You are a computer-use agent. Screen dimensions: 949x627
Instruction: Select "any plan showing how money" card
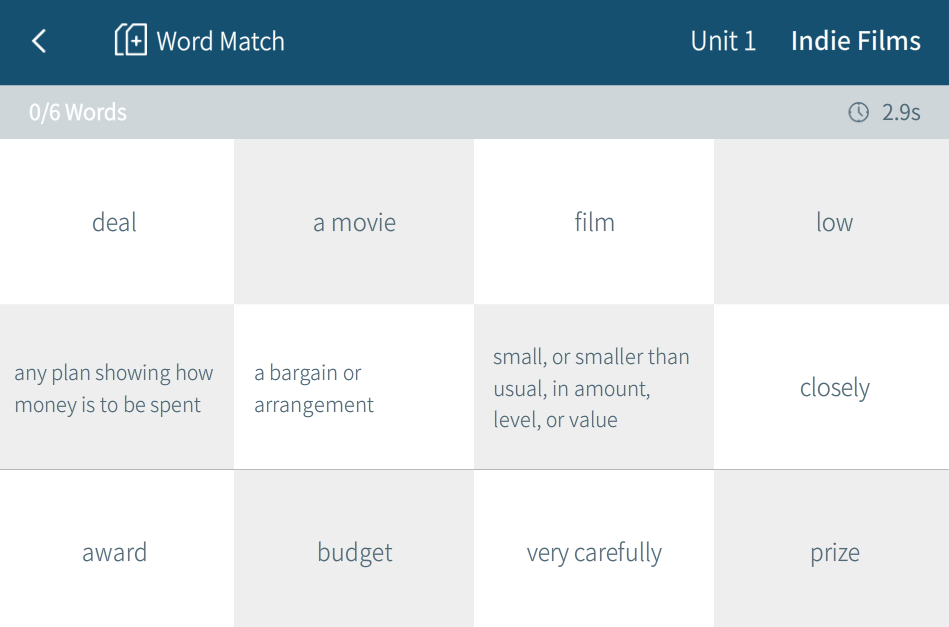115,388
